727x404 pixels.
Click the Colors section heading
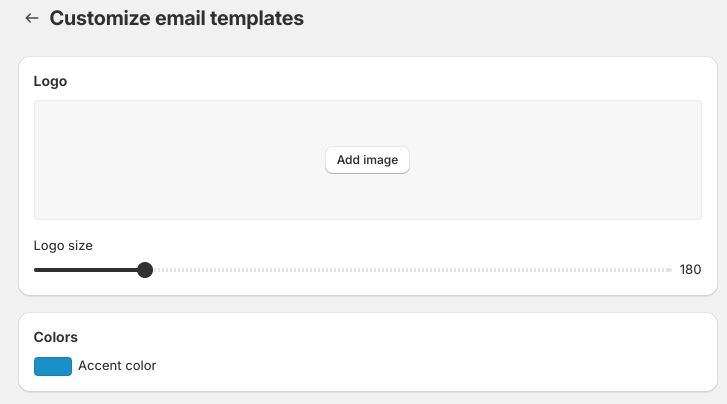coord(56,338)
